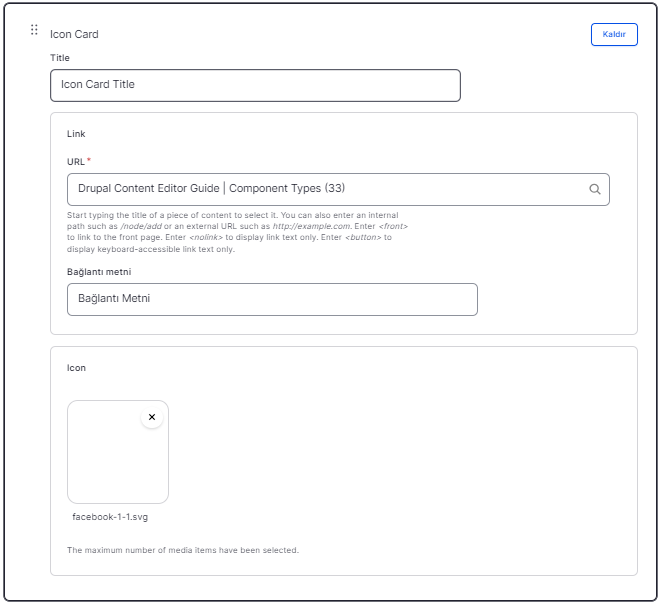Select the icon media thumbnail preview
The width and height of the screenshot is (661, 605).
(118, 452)
